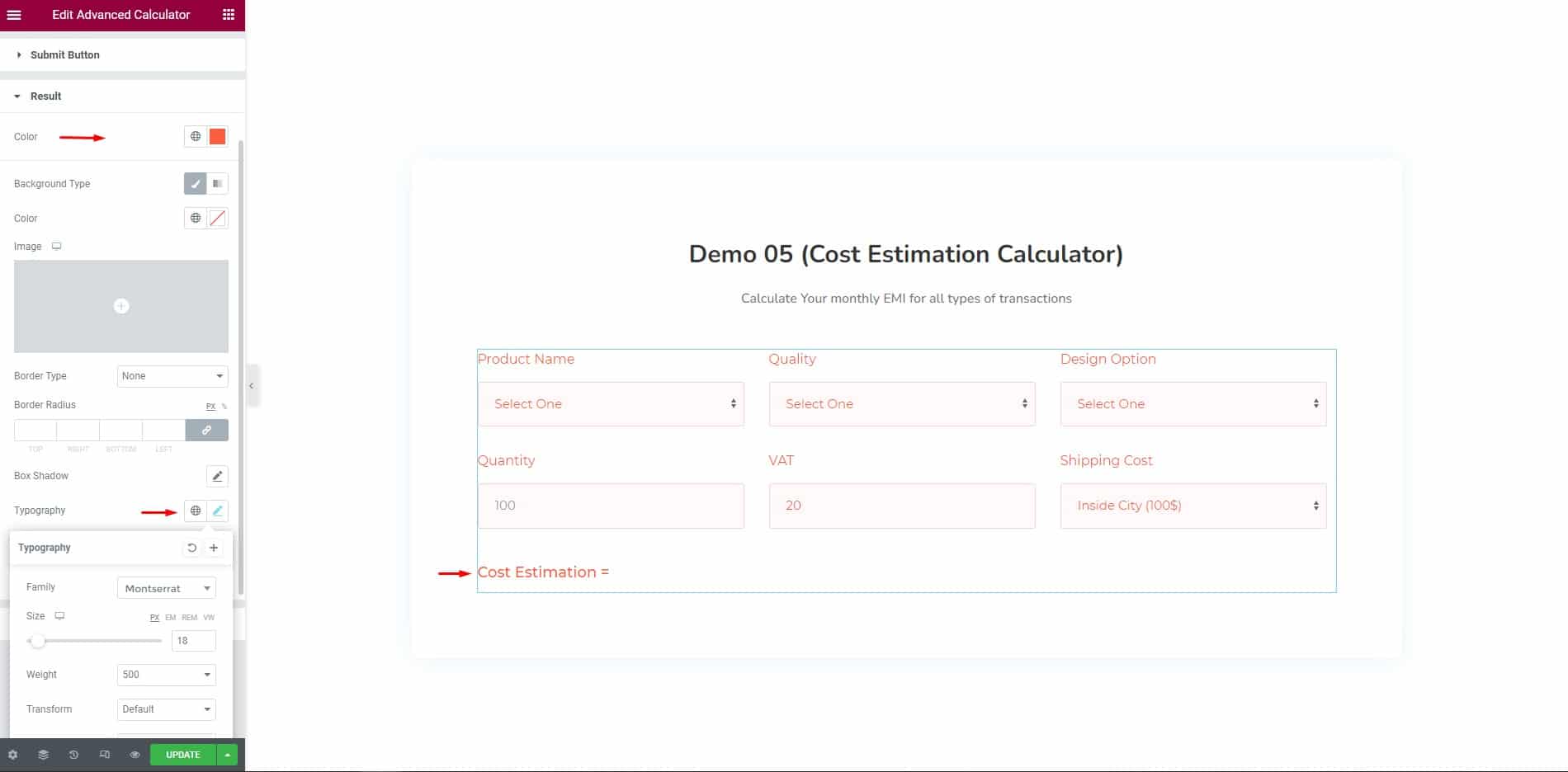
Task: Switch to Responsive Mode via devices icon
Action: 104,754
